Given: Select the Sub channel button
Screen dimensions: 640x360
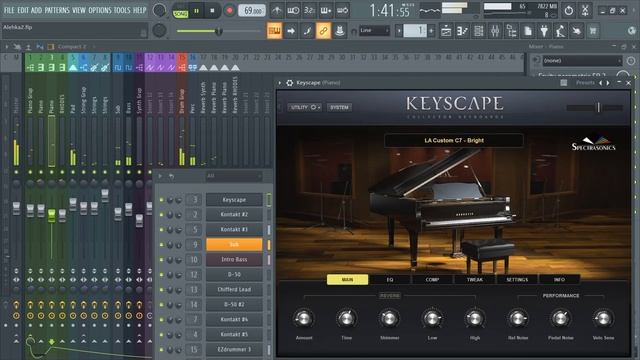Looking at the screenshot, I should 234,244.
